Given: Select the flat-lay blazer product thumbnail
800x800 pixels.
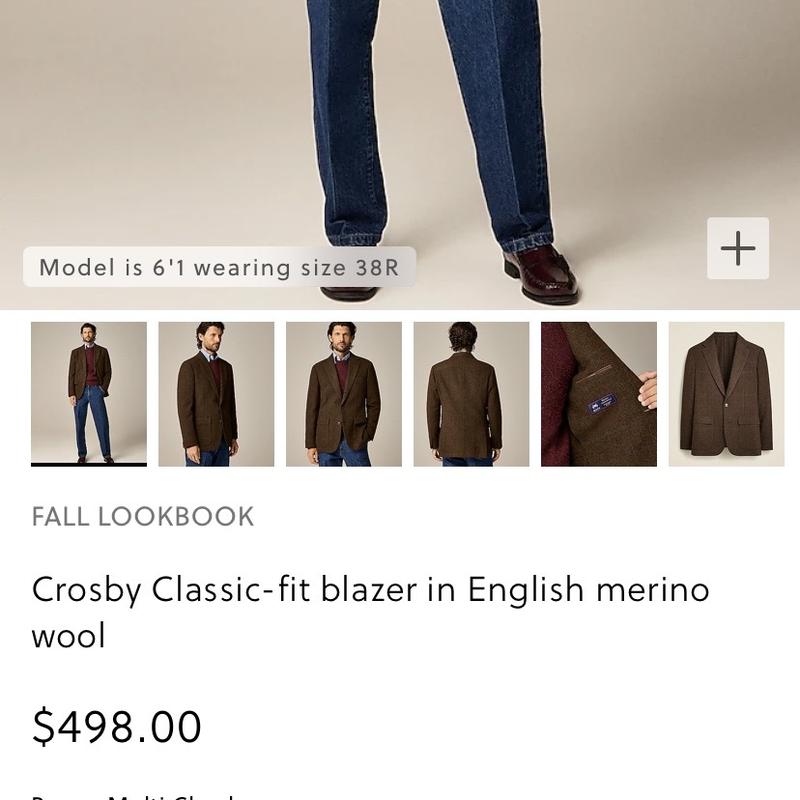Looking at the screenshot, I should pos(727,394).
